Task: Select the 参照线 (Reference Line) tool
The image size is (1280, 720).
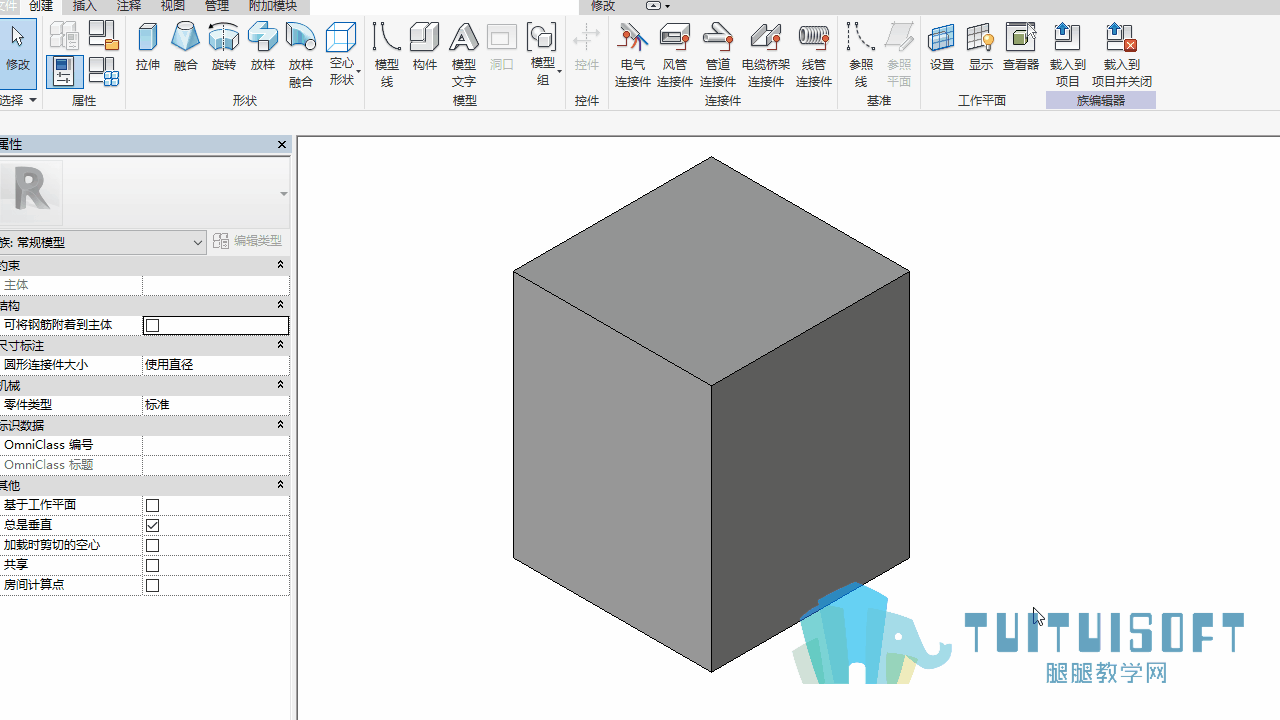Action: [860, 55]
